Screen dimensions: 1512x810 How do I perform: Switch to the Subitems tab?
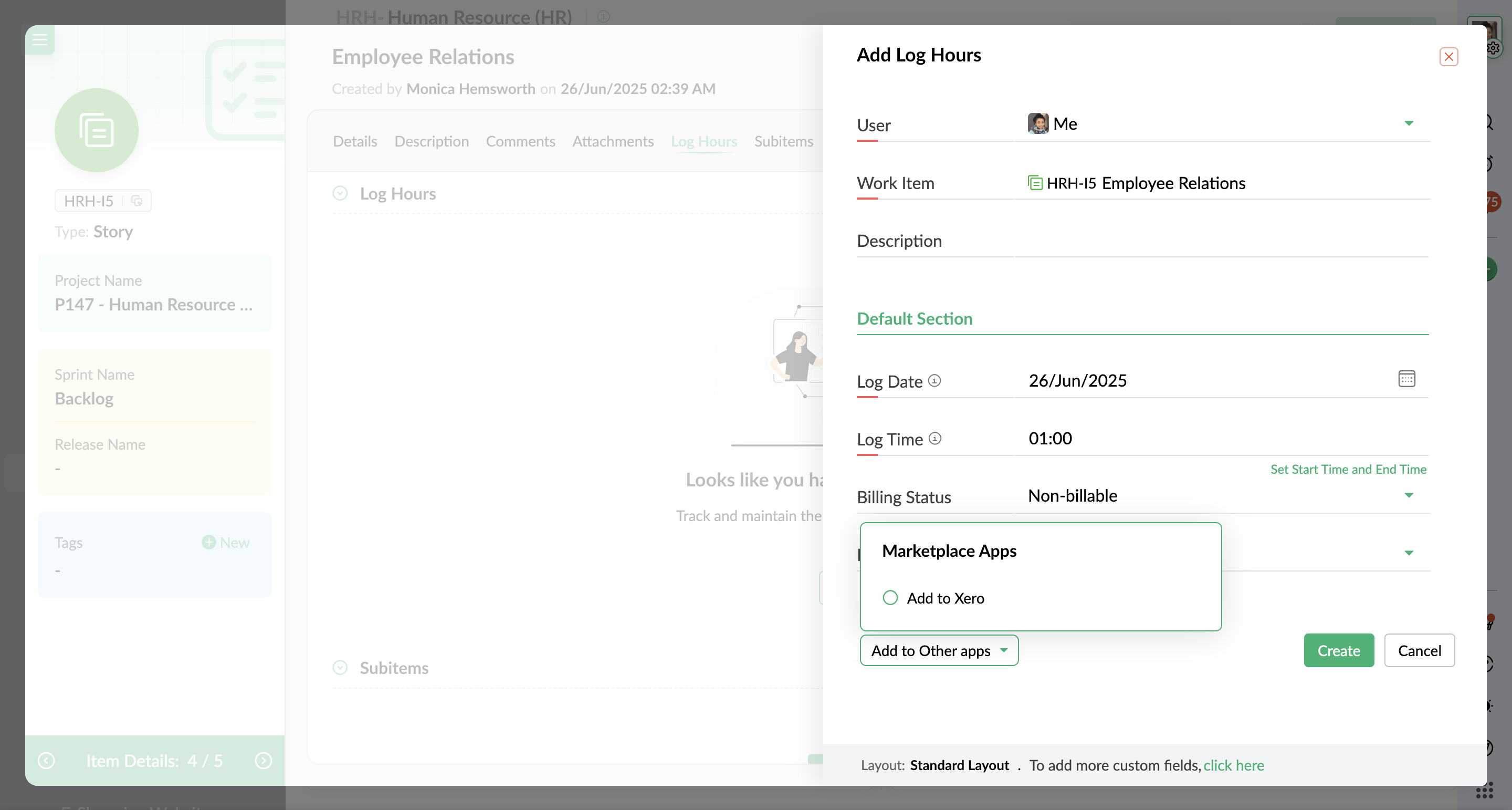pyautogui.click(x=783, y=141)
